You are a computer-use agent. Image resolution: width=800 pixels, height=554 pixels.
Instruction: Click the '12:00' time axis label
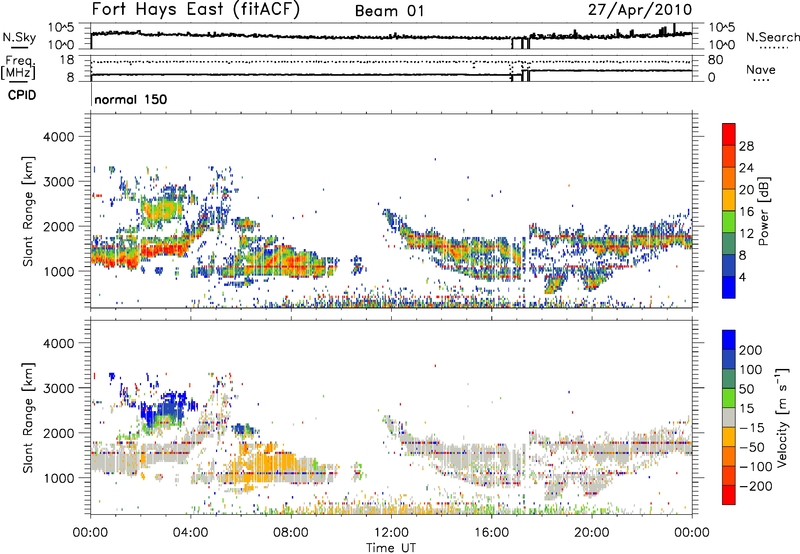[391, 533]
